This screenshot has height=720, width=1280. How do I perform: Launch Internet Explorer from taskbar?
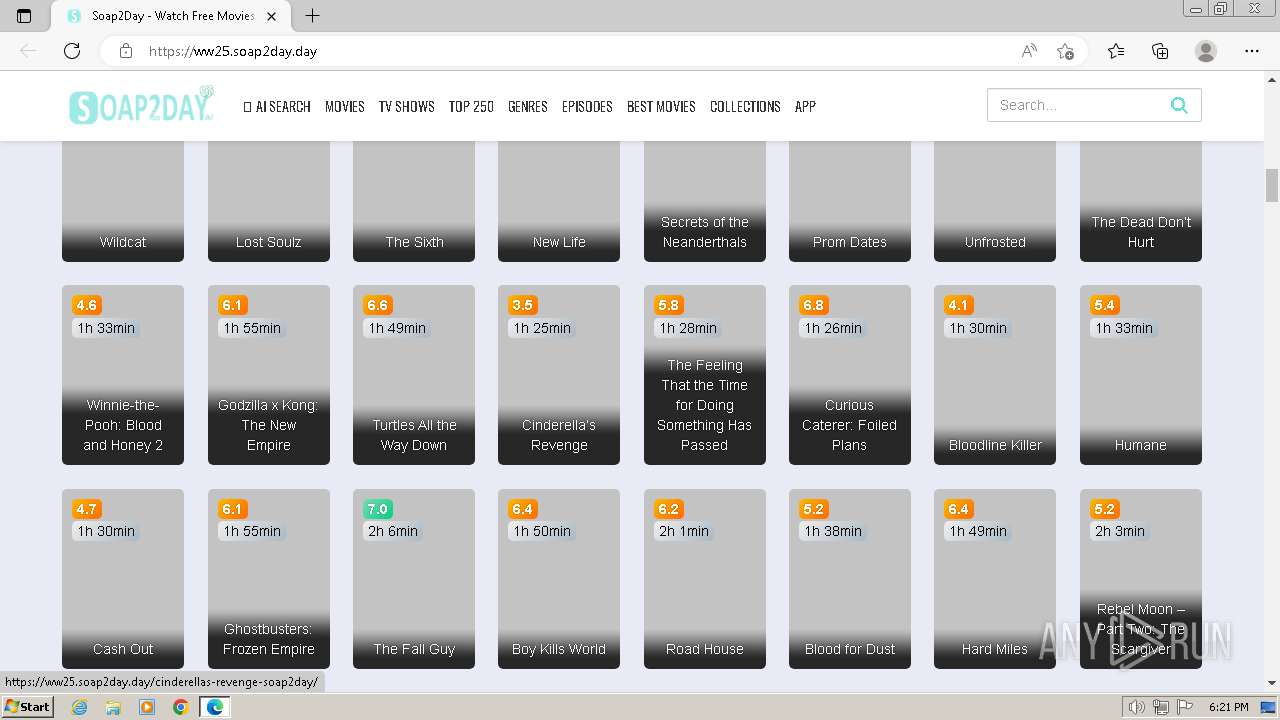(79, 707)
